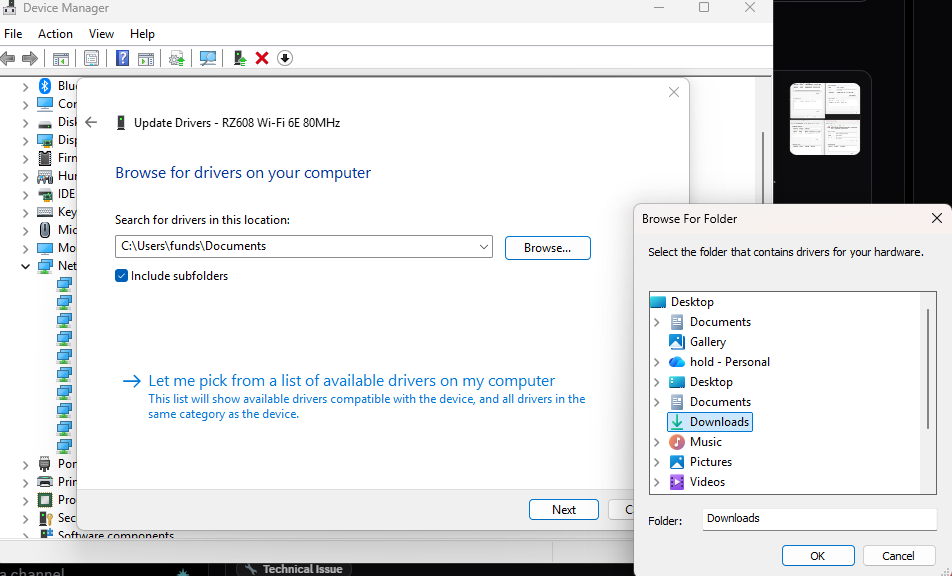Expand the Music folder node
This screenshot has height=576, width=952.
click(657, 442)
